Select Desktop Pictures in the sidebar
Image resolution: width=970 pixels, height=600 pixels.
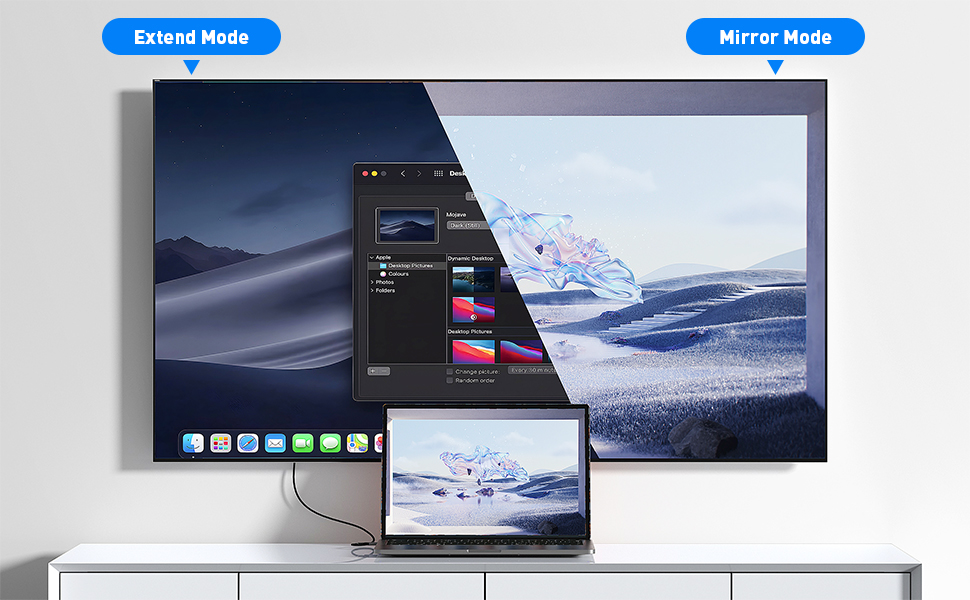point(412,266)
